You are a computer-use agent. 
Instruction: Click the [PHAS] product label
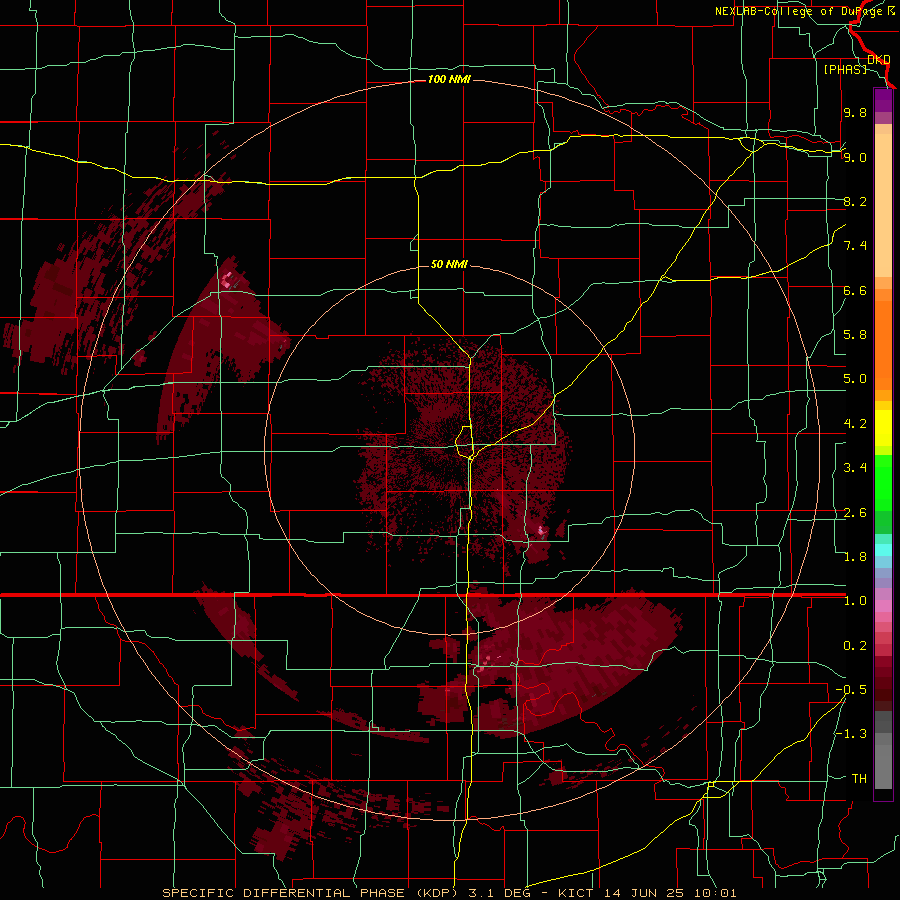[845, 69]
